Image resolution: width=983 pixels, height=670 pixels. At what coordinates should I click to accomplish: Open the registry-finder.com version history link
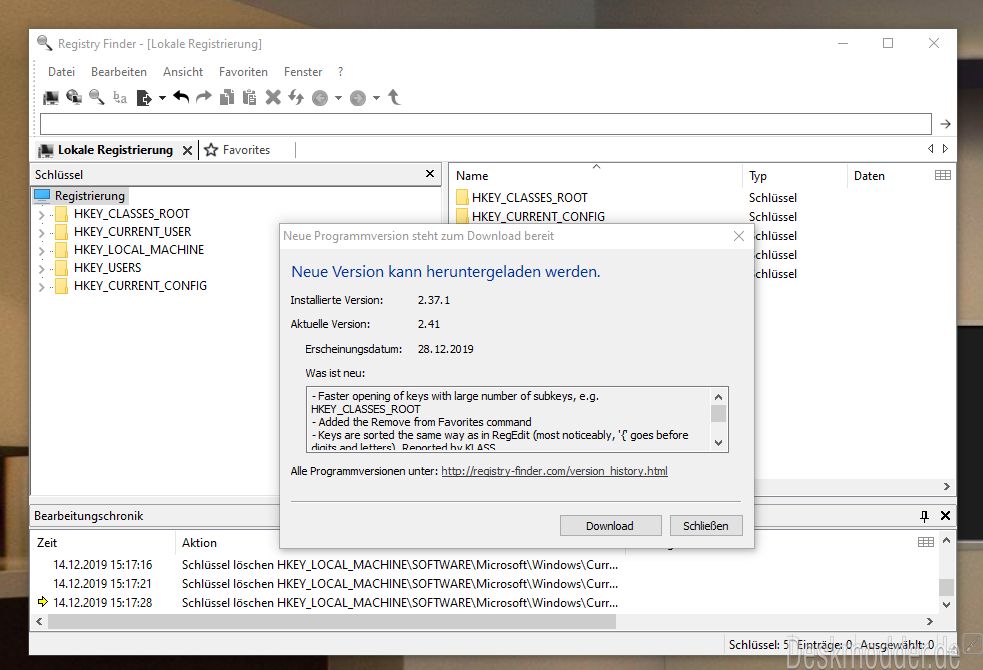(554, 471)
